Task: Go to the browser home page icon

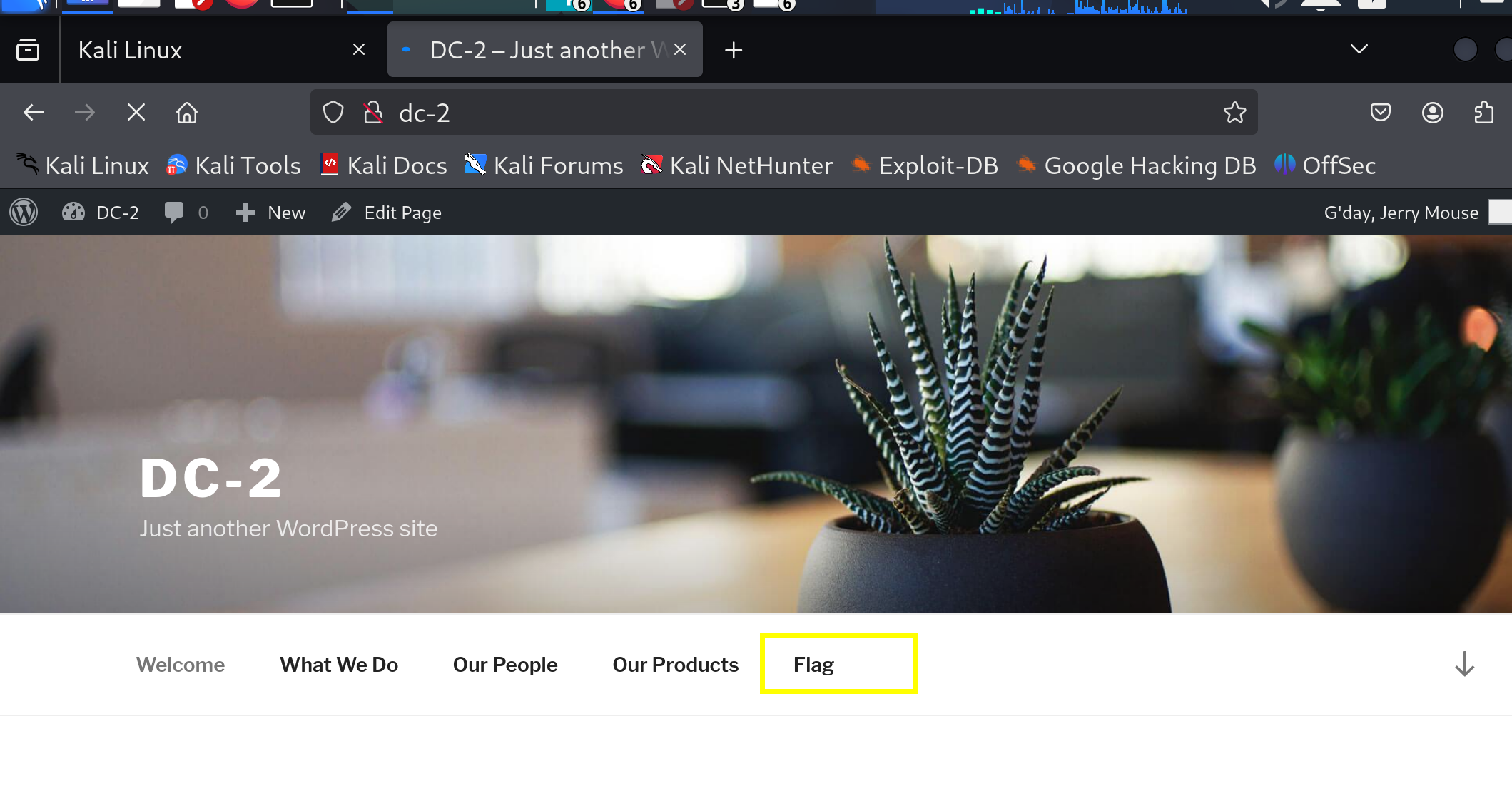Action: coord(187,113)
